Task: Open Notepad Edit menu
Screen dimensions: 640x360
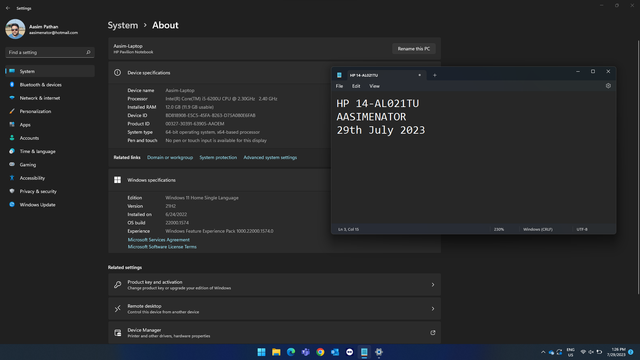Action: click(356, 86)
